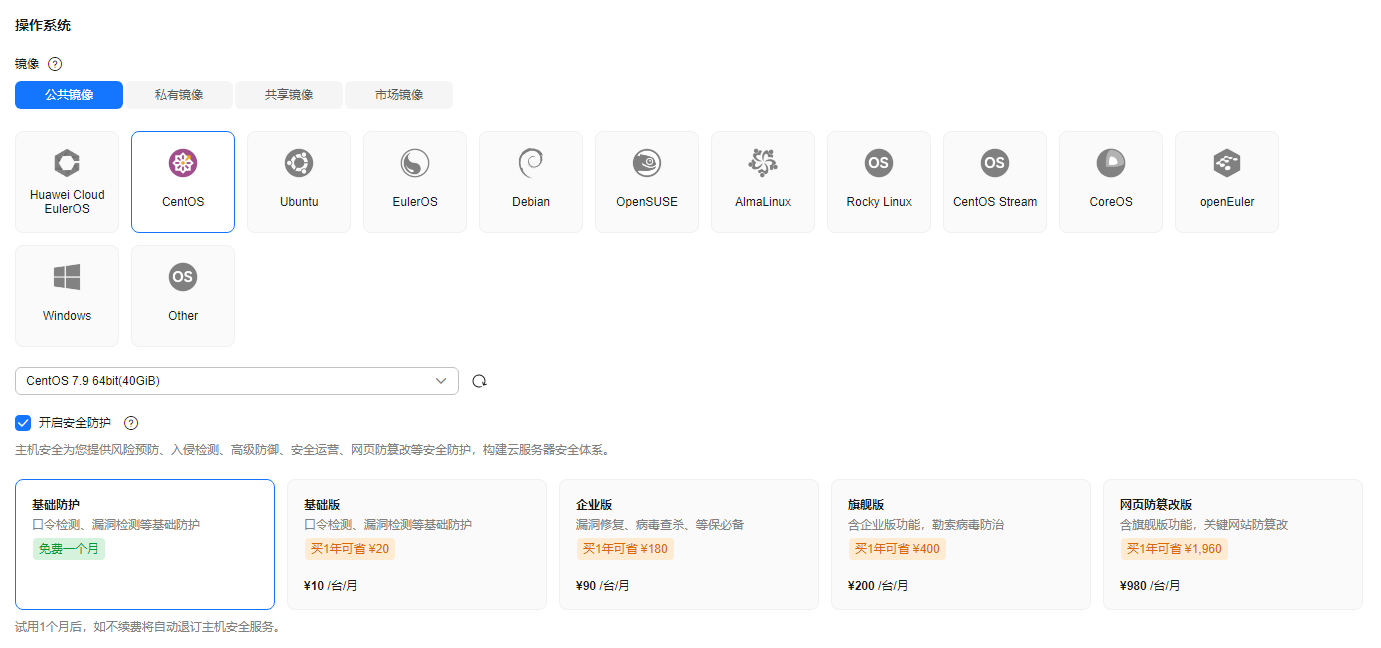Pick the EulerOS image tile
This screenshot has height=648, width=1381.
click(415, 182)
